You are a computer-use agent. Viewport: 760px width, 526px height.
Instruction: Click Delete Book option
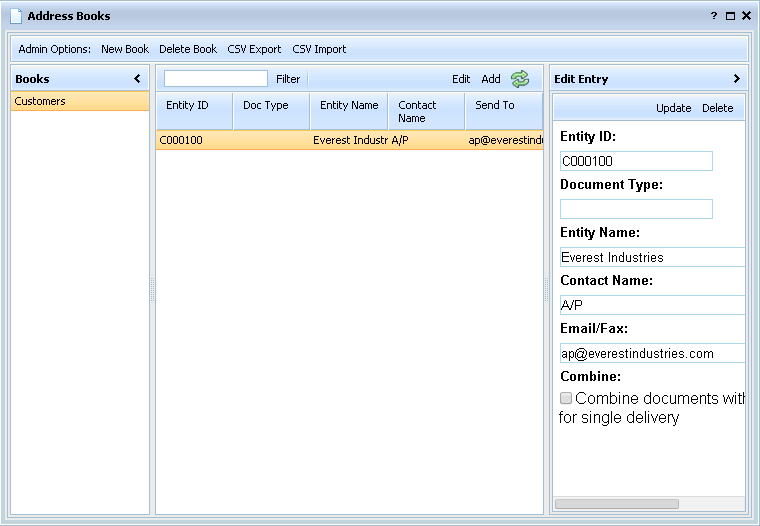[x=188, y=49]
